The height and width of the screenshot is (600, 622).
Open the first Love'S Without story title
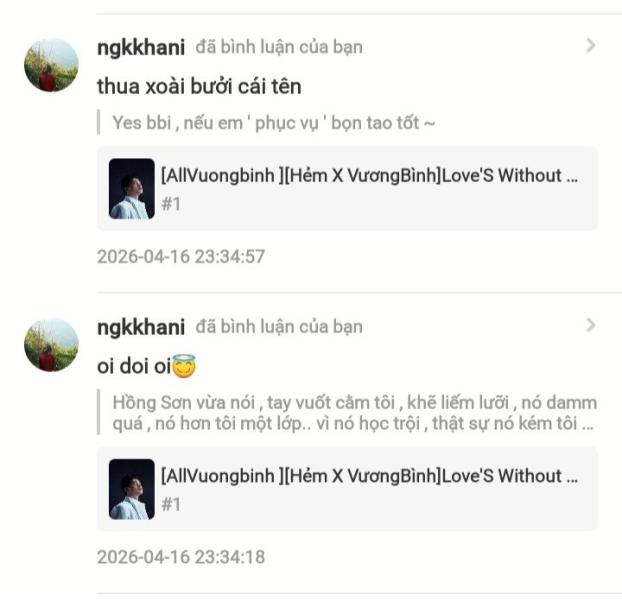tap(369, 176)
